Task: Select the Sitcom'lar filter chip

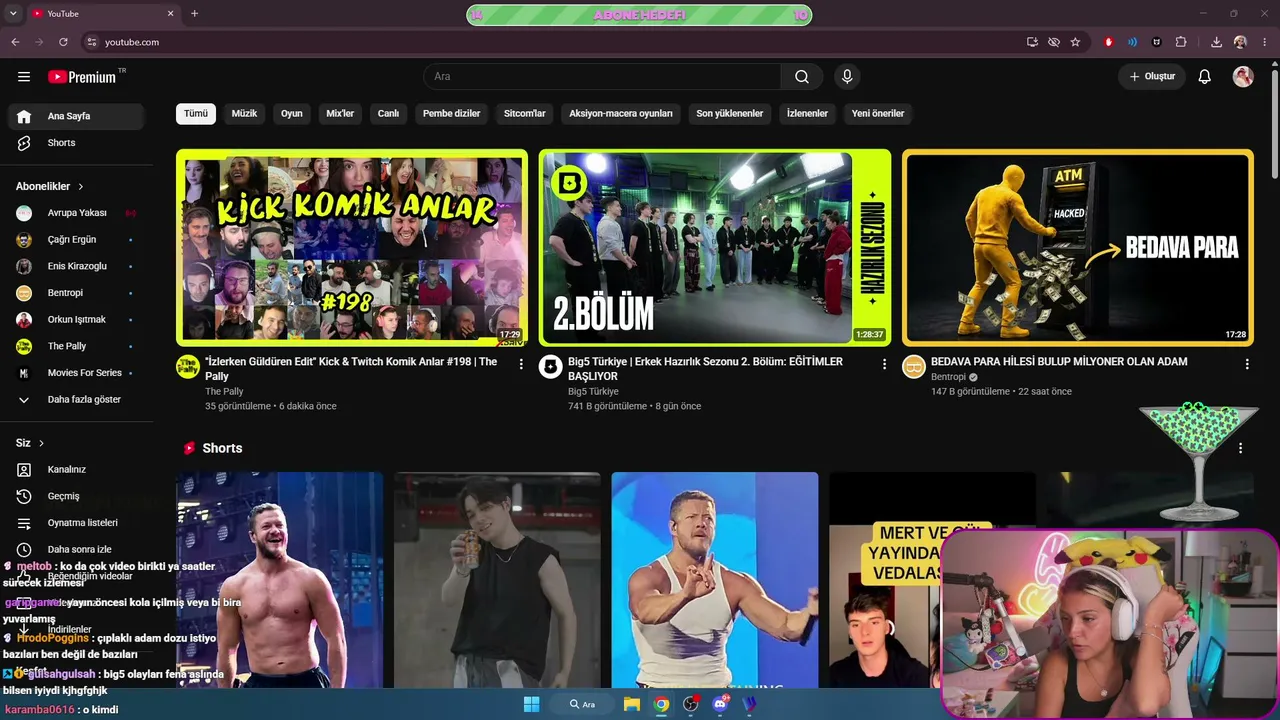Action: tap(525, 114)
